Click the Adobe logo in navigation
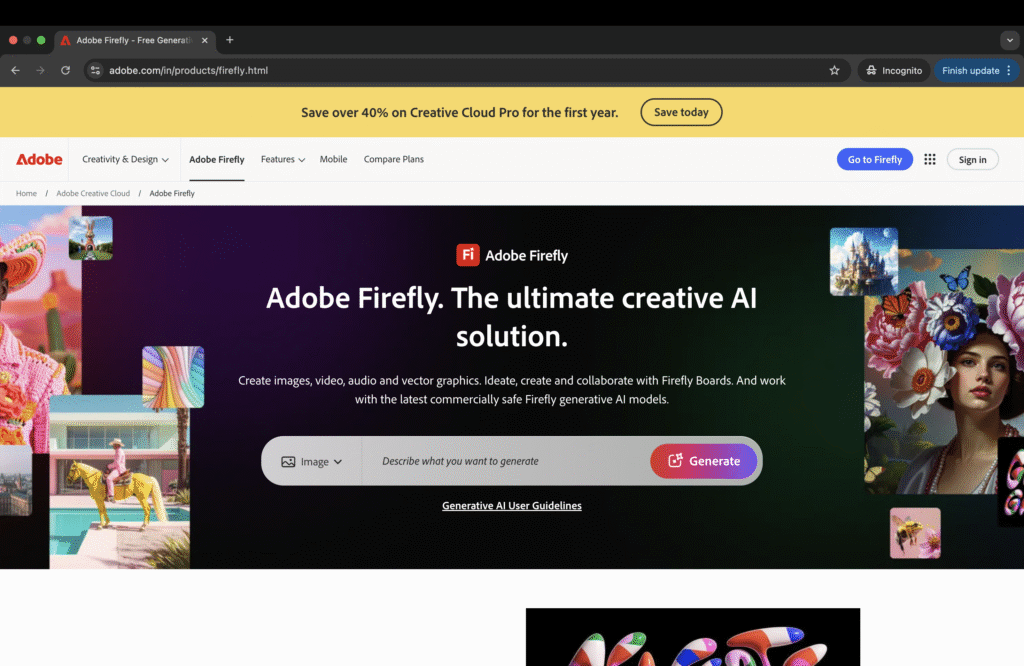The image size is (1024, 666). pos(39,159)
